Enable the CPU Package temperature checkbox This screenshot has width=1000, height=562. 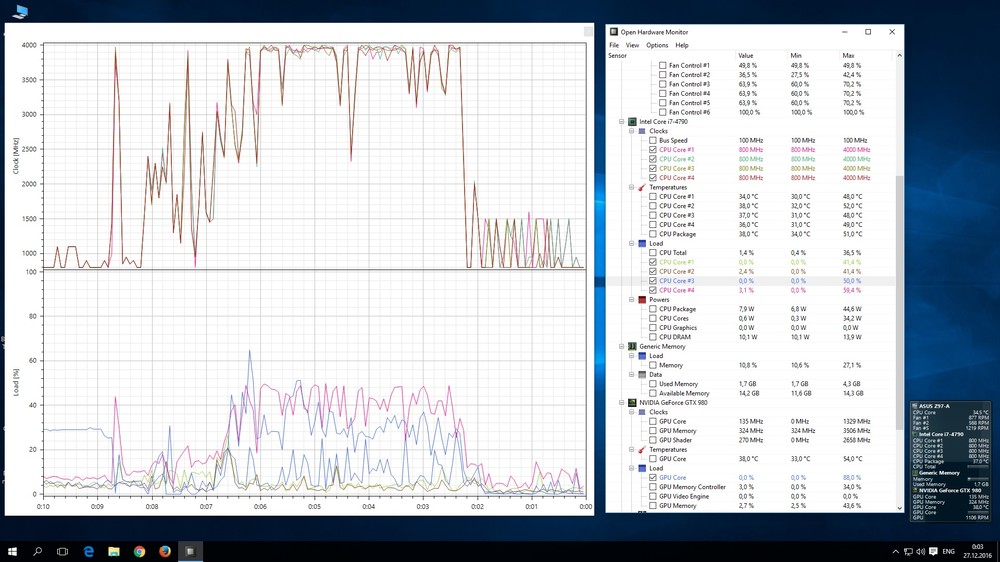tap(653, 234)
